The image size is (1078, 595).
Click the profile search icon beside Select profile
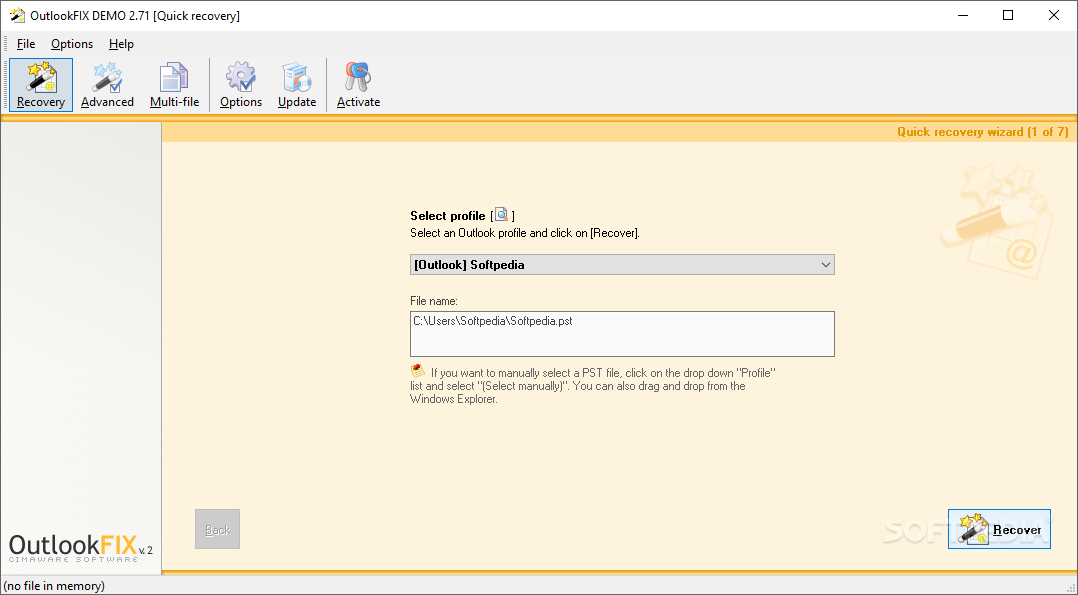click(x=502, y=215)
